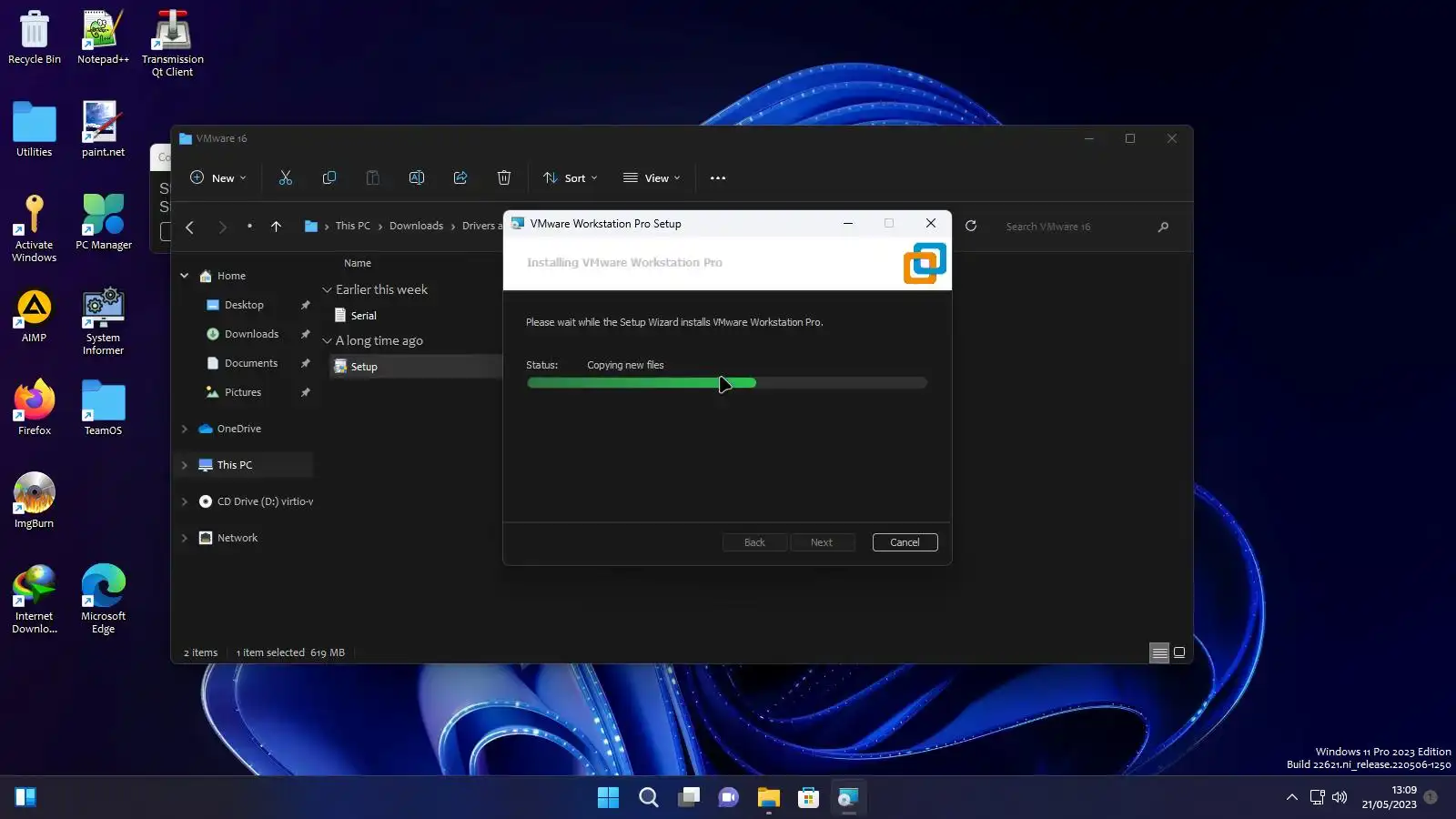Launch Firefox from the desktop
The image size is (1456, 819).
35,408
